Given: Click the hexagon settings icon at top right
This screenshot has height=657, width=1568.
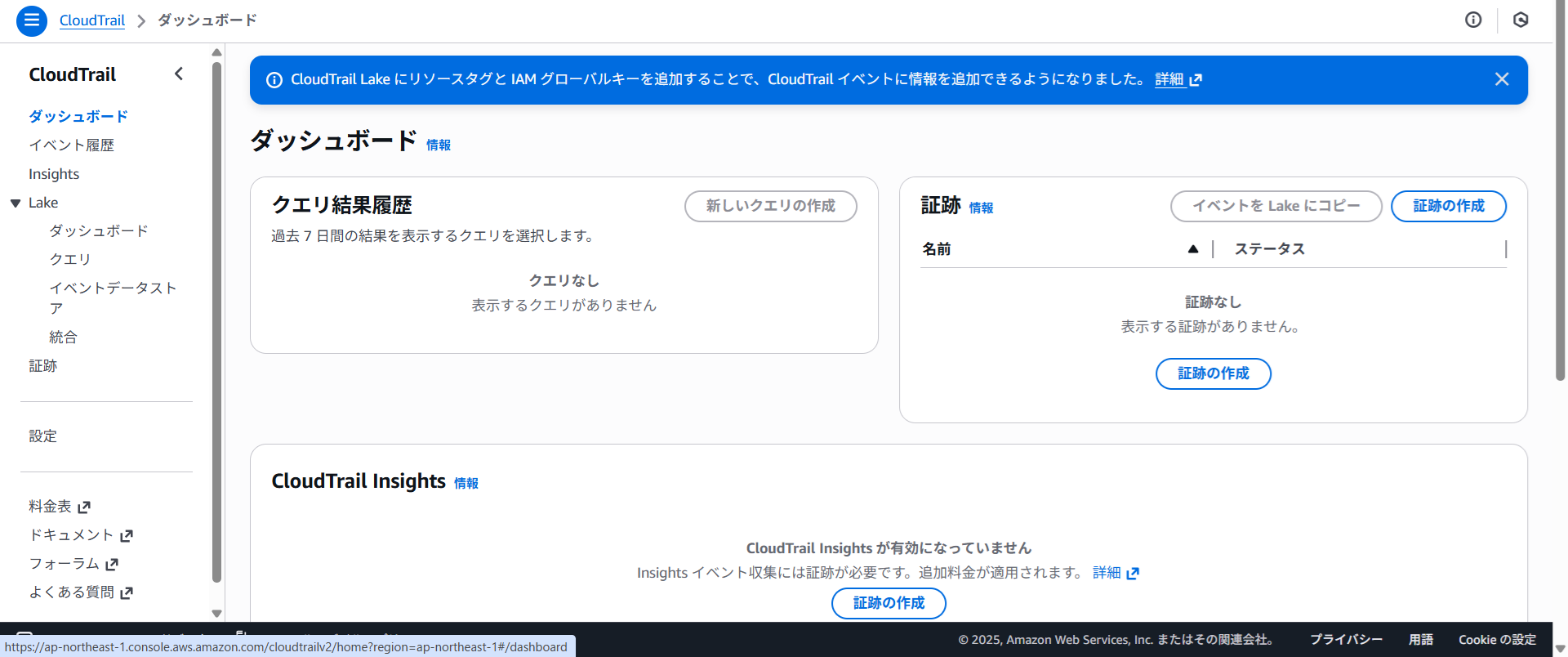Looking at the screenshot, I should 1521,20.
